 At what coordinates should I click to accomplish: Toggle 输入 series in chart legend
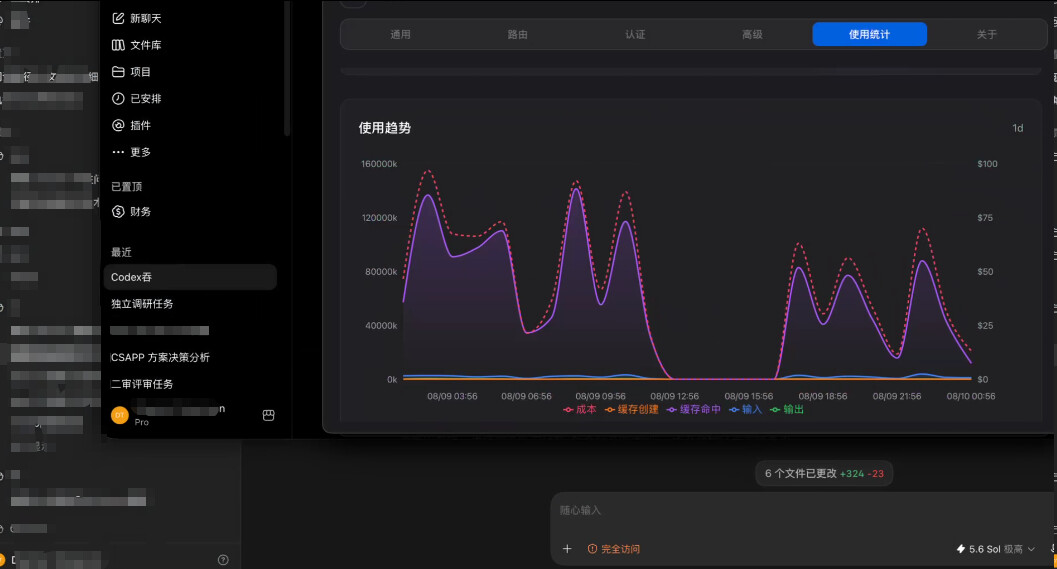tap(746, 409)
